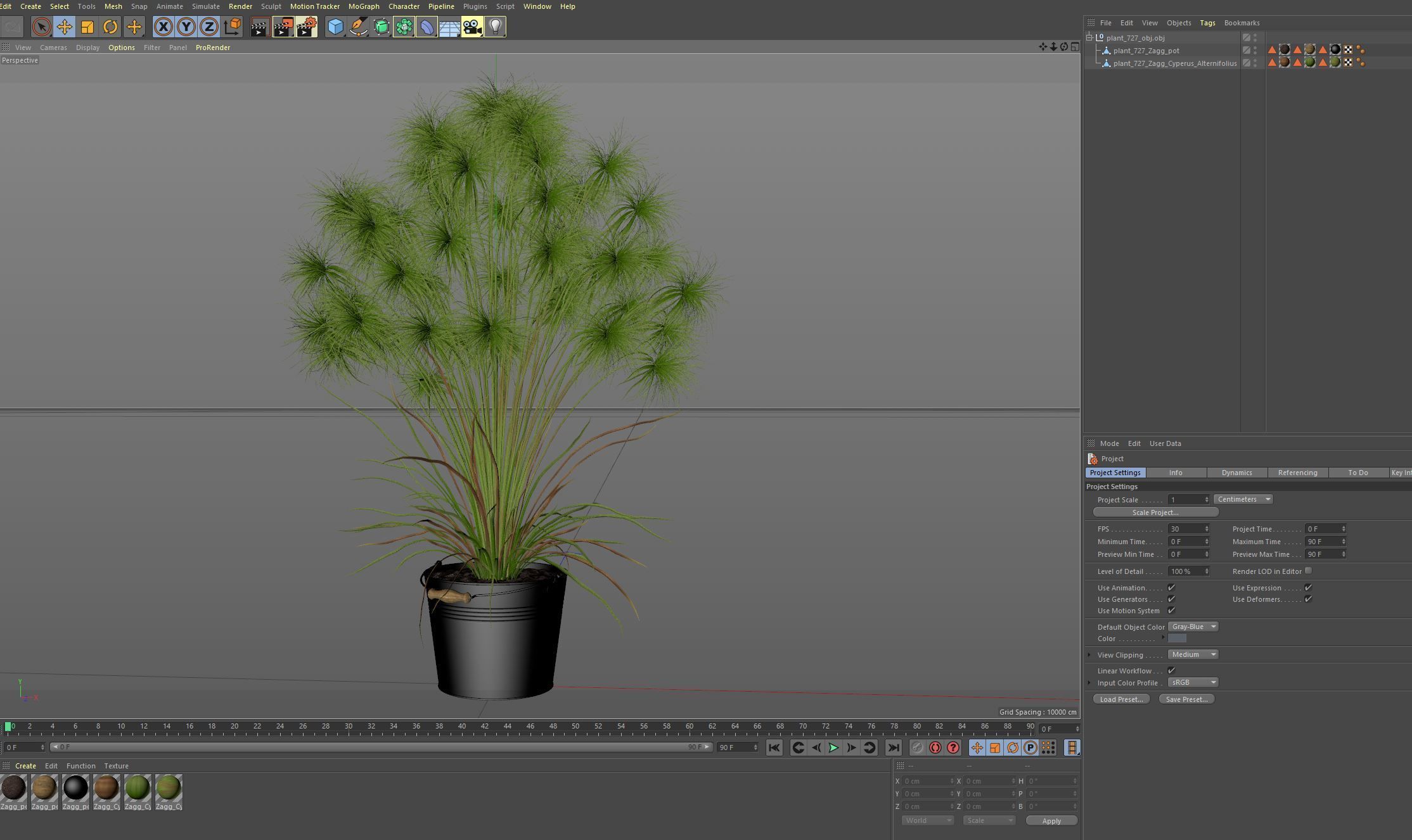Viewport: 1412px width, 840px height.
Task: Open the World coordinate dropdown
Action: [928, 820]
